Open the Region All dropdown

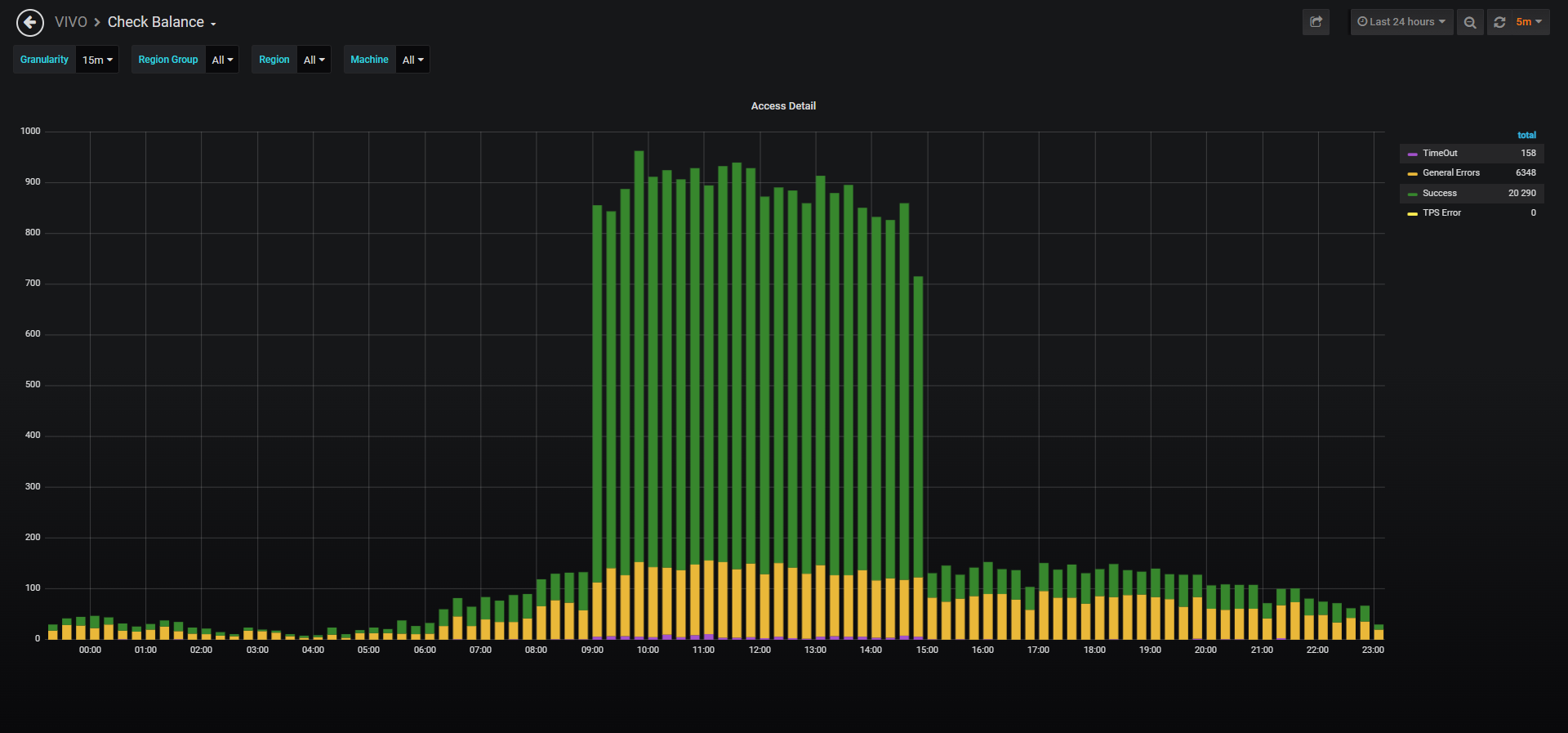click(314, 60)
